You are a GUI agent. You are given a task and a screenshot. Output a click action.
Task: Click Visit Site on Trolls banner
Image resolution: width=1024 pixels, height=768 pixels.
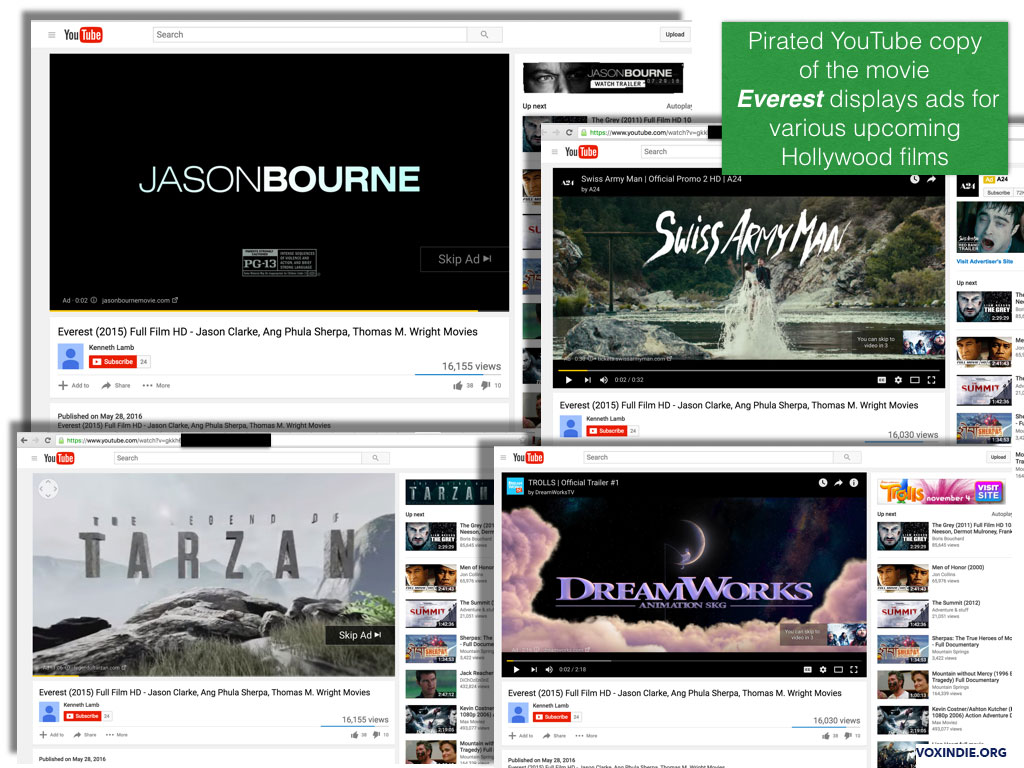click(987, 492)
